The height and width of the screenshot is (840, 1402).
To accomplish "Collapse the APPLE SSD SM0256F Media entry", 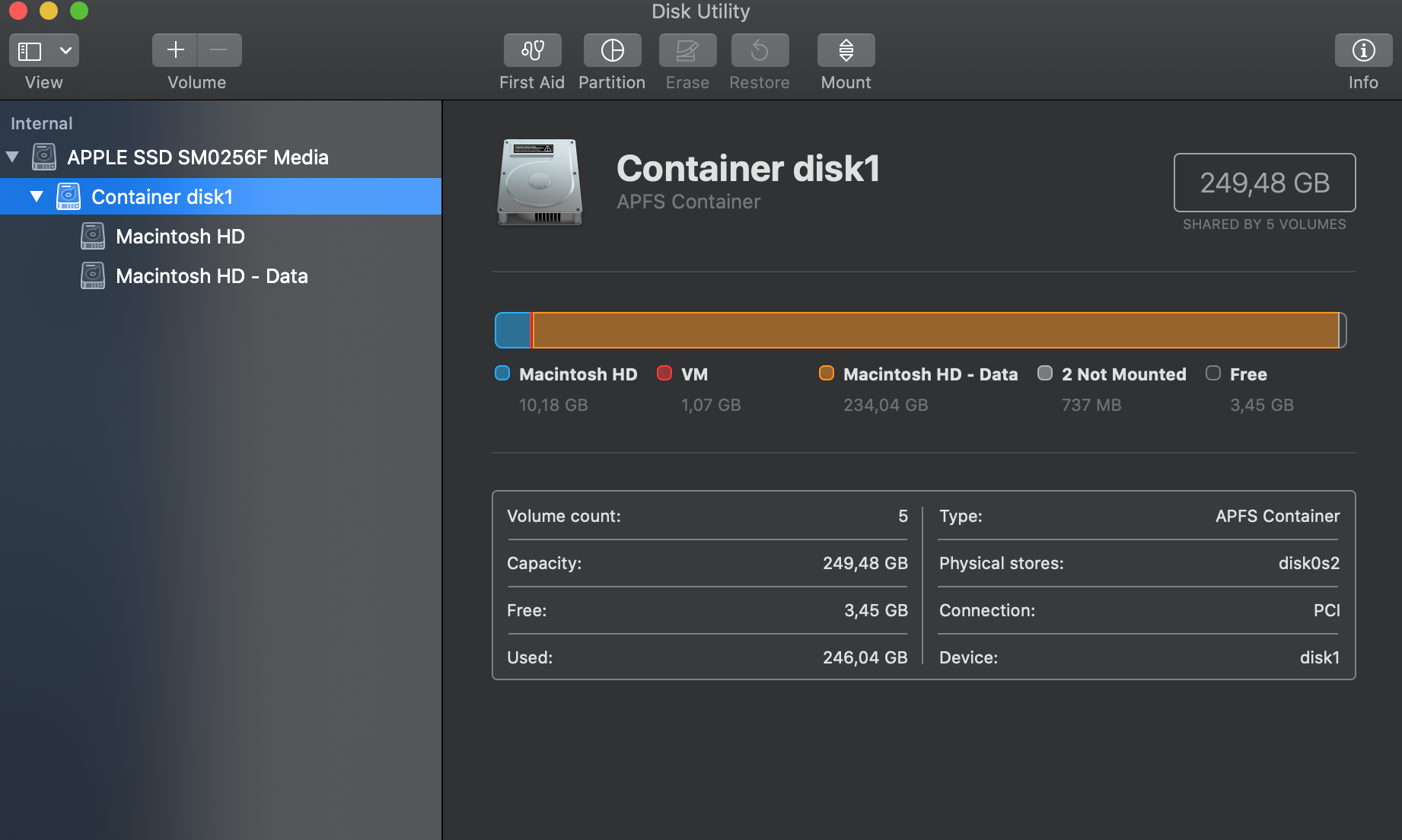I will (x=11, y=157).
